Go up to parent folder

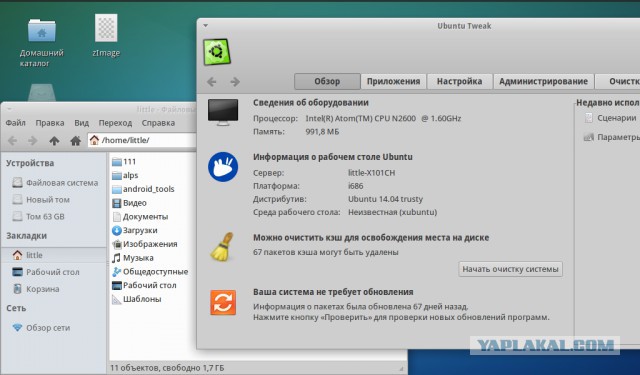(x=54, y=141)
